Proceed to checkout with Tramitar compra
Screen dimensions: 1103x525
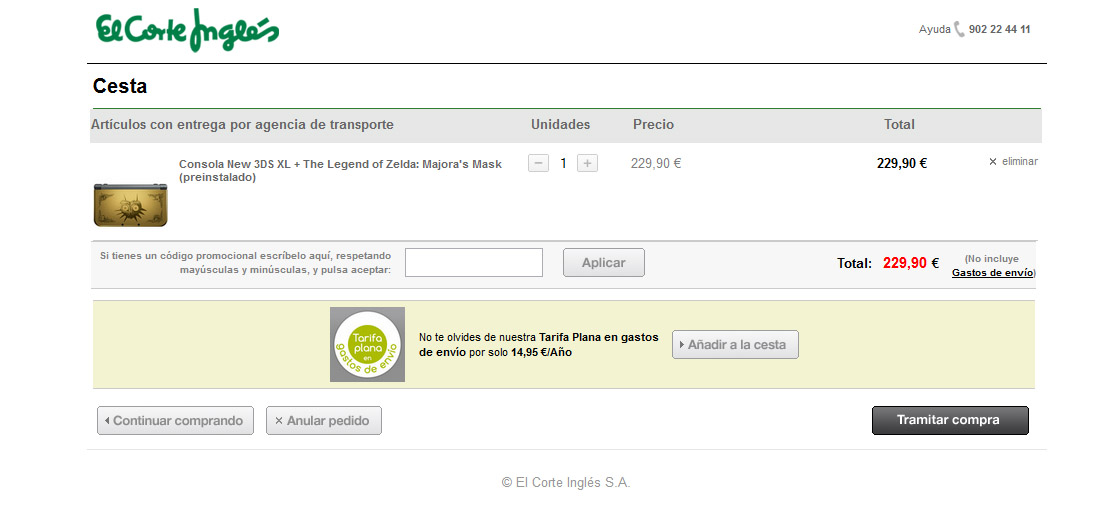(x=950, y=420)
